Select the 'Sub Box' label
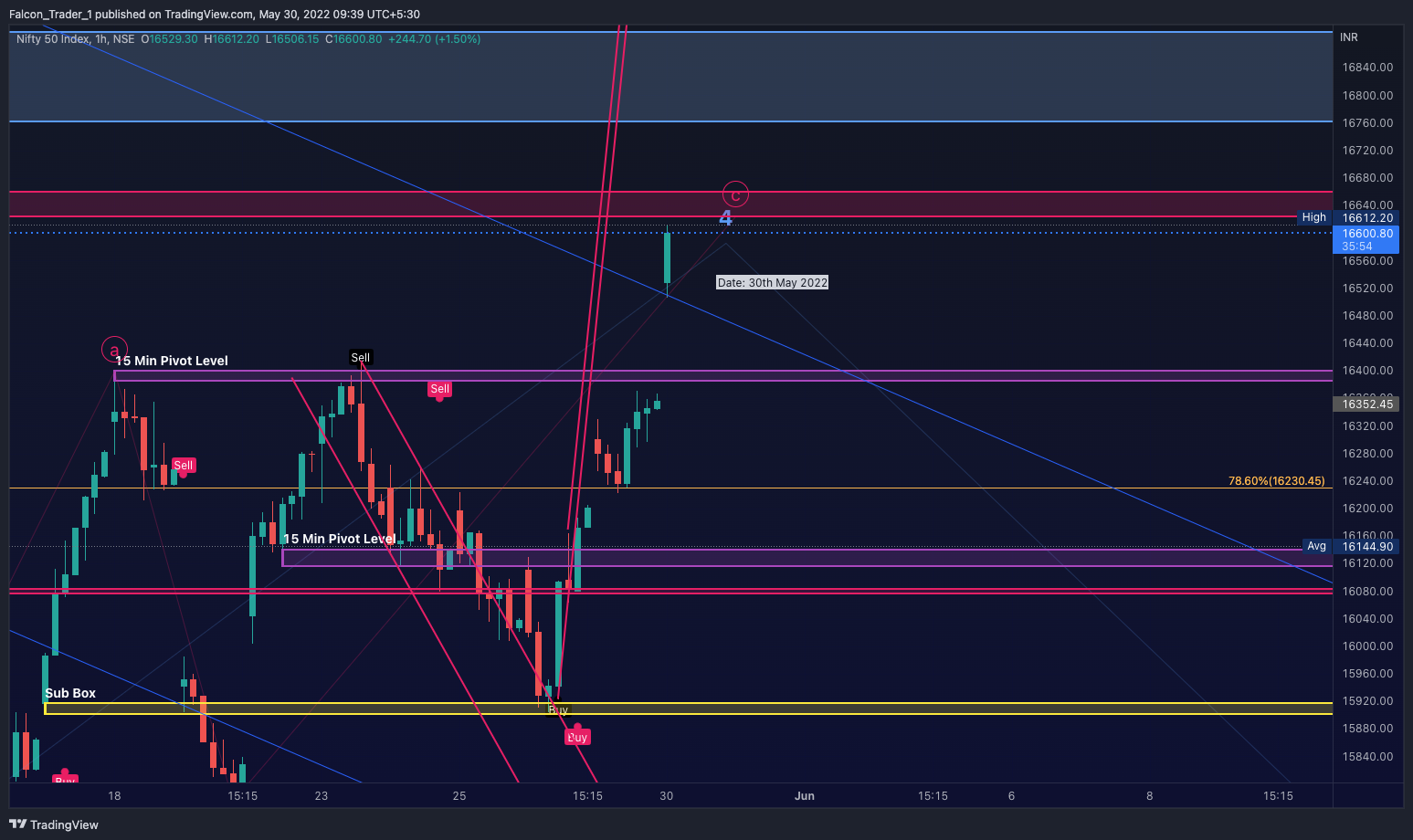Image resolution: width=1413 pixels, height=840 pixels. (x=70, y=693)
